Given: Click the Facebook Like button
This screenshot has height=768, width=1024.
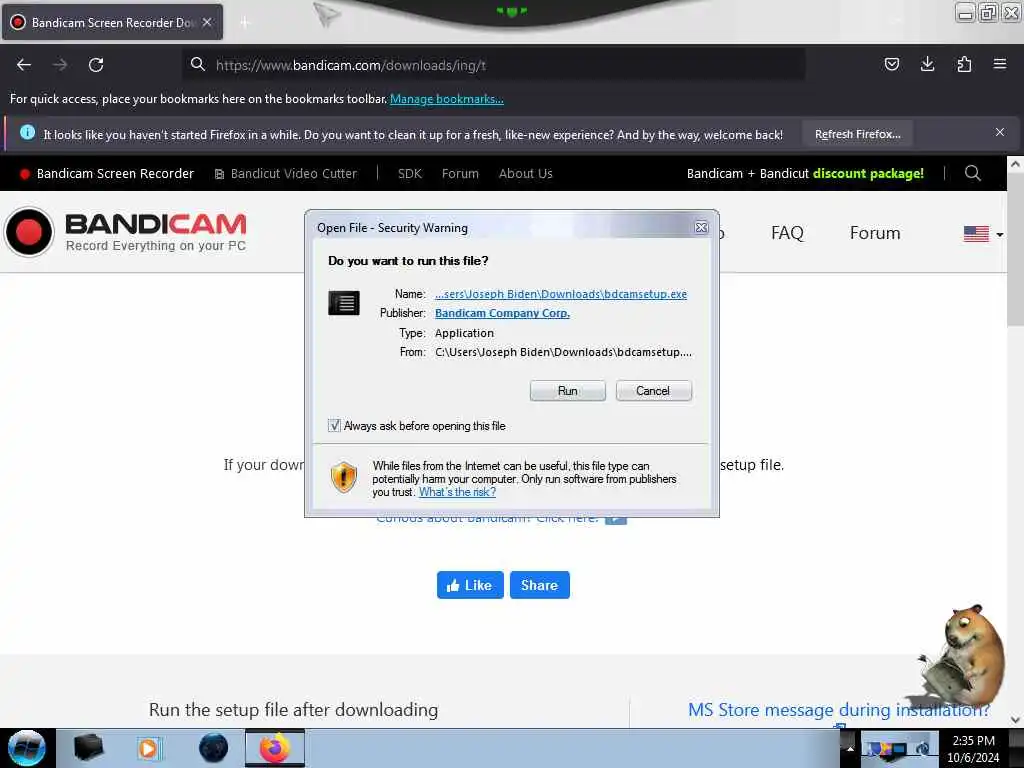Looking at the screenshot, I should click(470, 585).
